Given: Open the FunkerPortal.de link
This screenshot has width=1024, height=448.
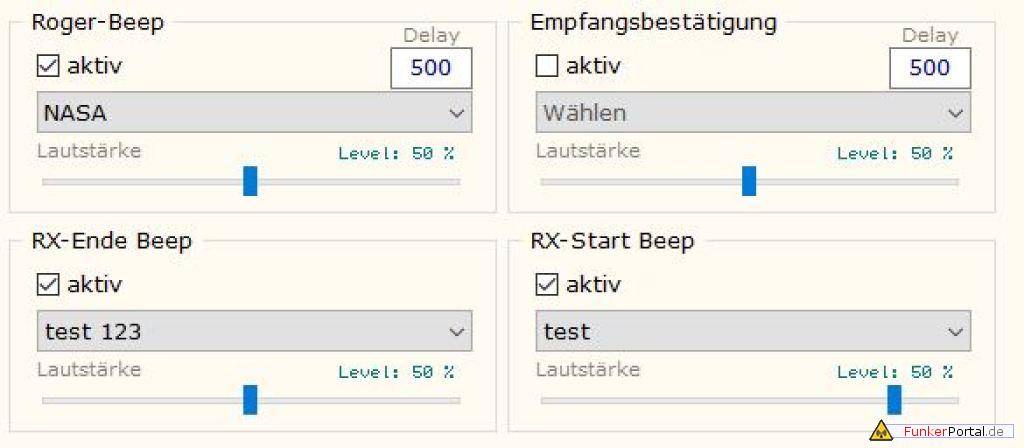Looking at the screenshot, I should (951, 432).
